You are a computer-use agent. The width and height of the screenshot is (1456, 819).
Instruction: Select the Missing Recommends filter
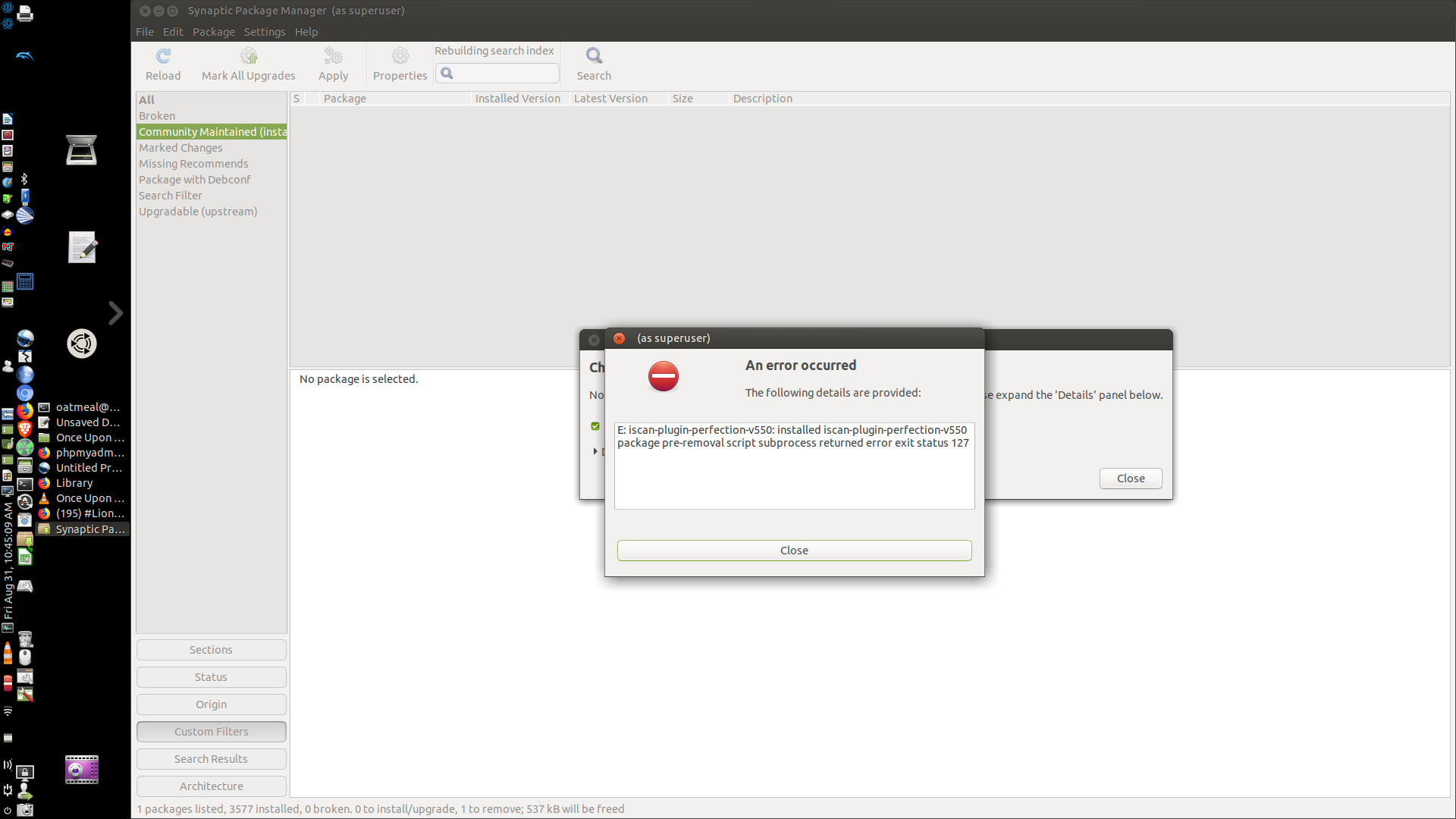[x=212, y=164]
